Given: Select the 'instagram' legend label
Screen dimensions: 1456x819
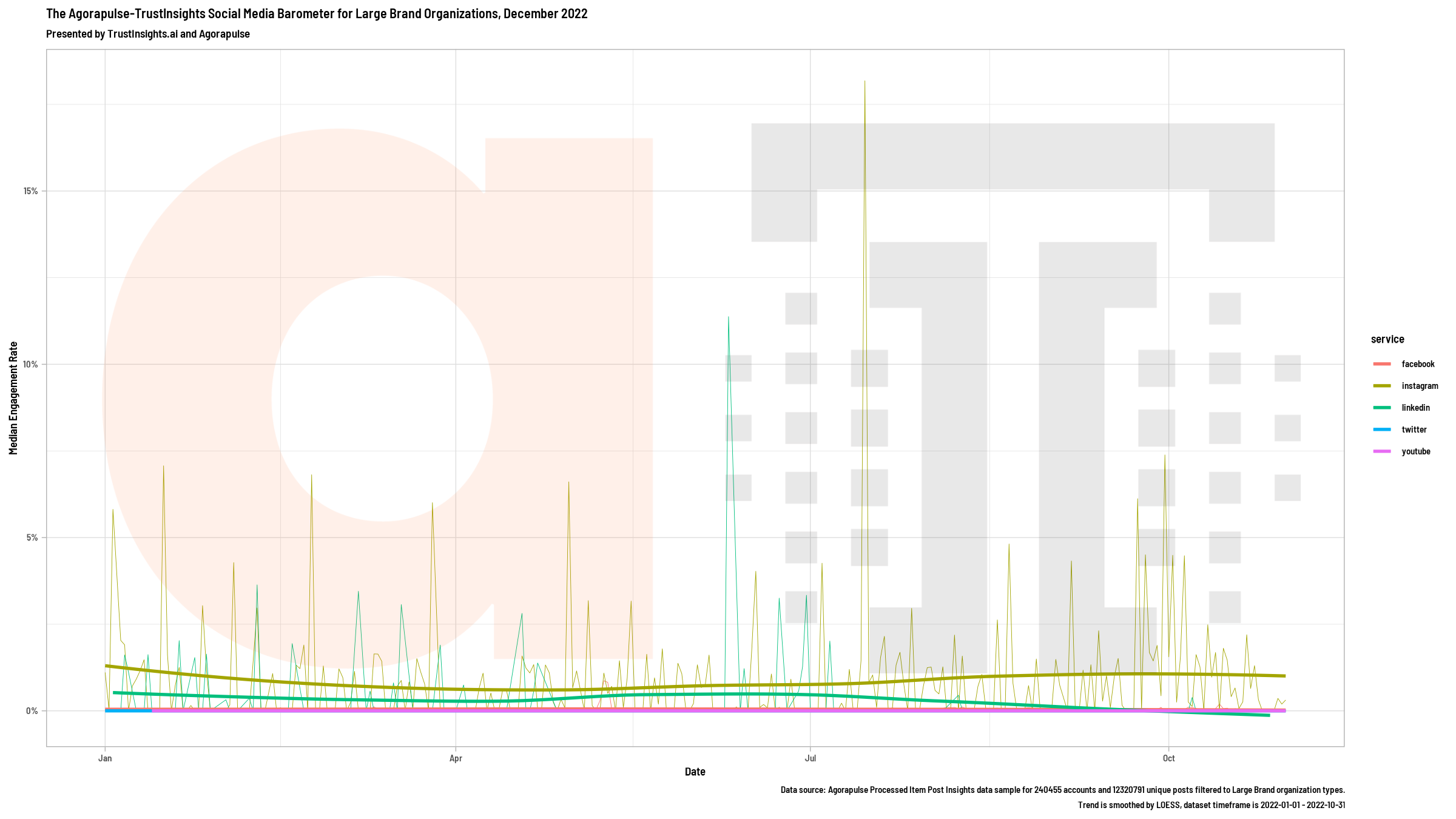Looking at the screenshot, I should coord(1420,386).
